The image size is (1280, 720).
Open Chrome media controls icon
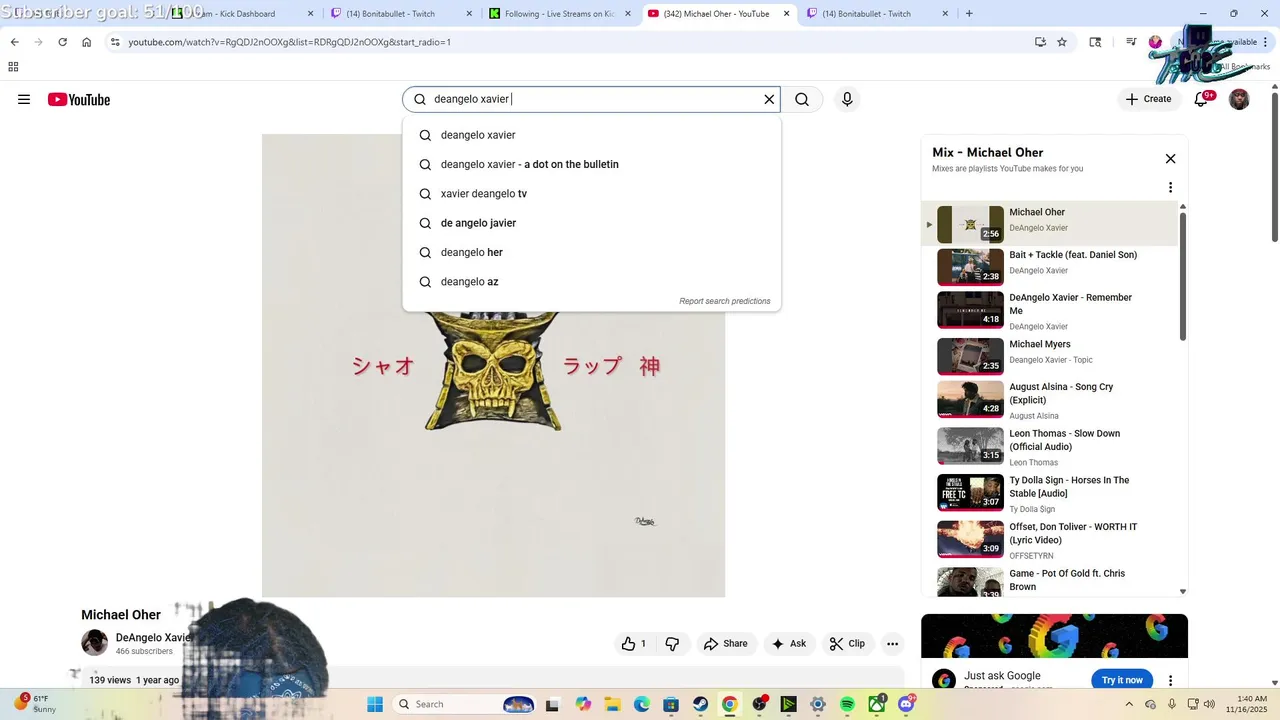click(1131, 42)
